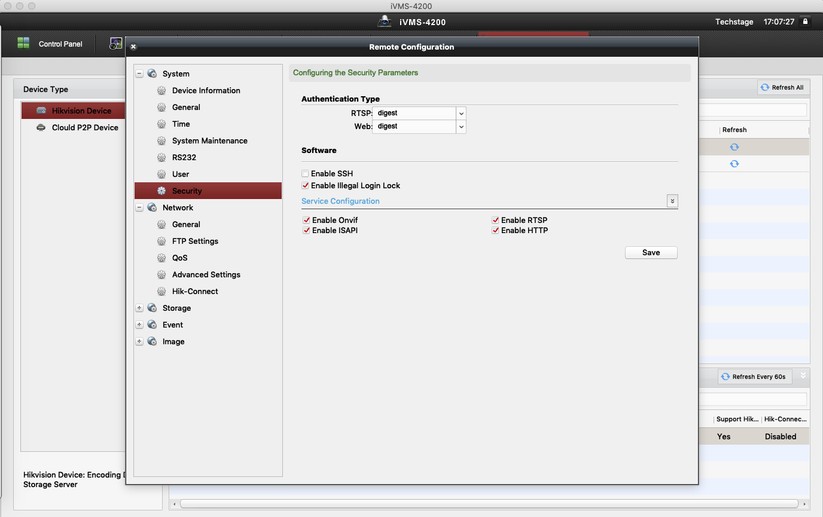Open the Control Panel tab
The image size is (823, 517).
[50, 44]
